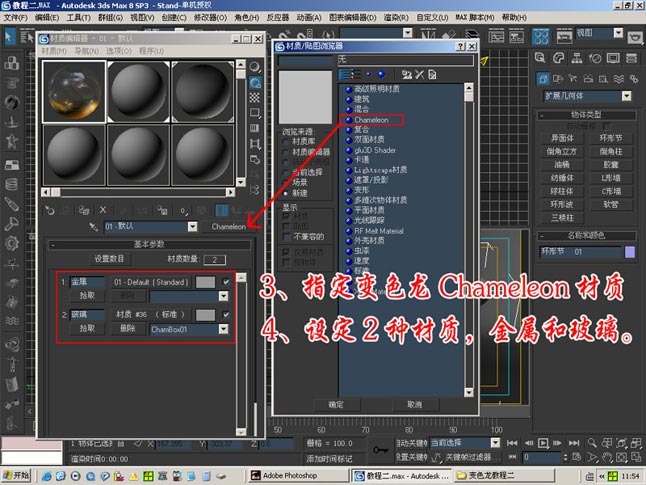Open the Hierarchy panel tab icon
The width and height of the screenshot is (646, 485).
[576, 58]
